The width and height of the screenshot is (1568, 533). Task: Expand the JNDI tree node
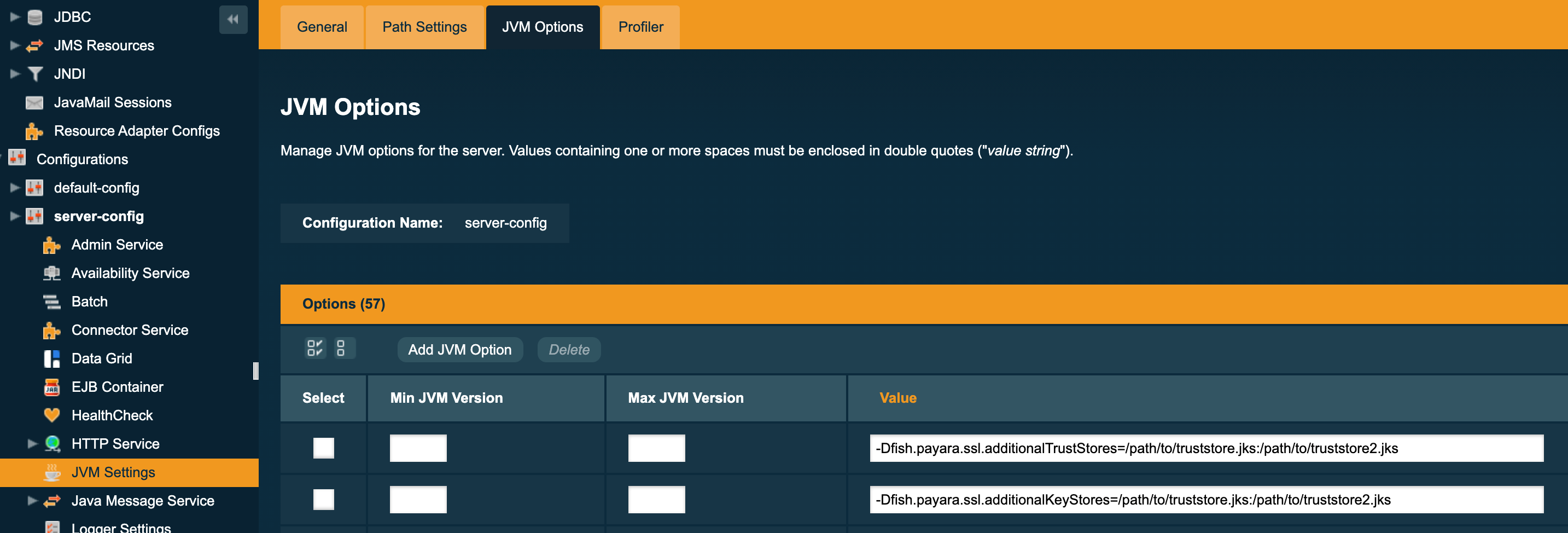click(15, 73)
